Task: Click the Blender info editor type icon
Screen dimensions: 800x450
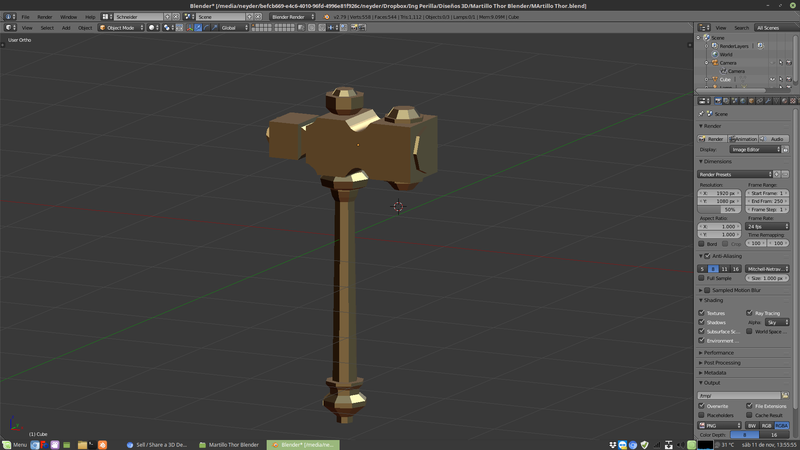Action: click(x=9, y=17)
